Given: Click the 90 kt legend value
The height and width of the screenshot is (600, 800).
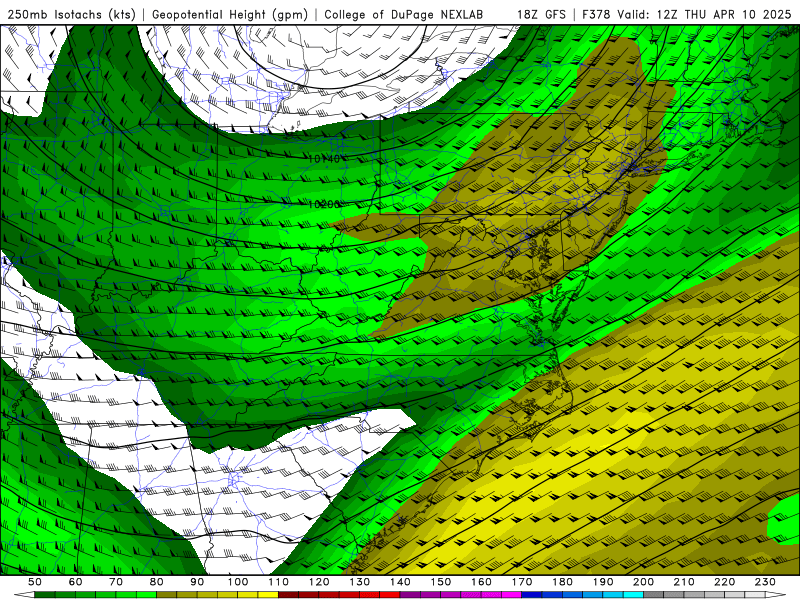Looking at the screenshot, I should point(197,582).
